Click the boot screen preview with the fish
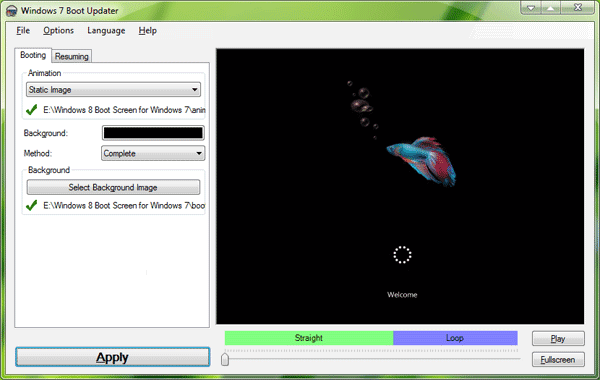The height and width of the screenshot is (380, 600). tap(400, 186)
